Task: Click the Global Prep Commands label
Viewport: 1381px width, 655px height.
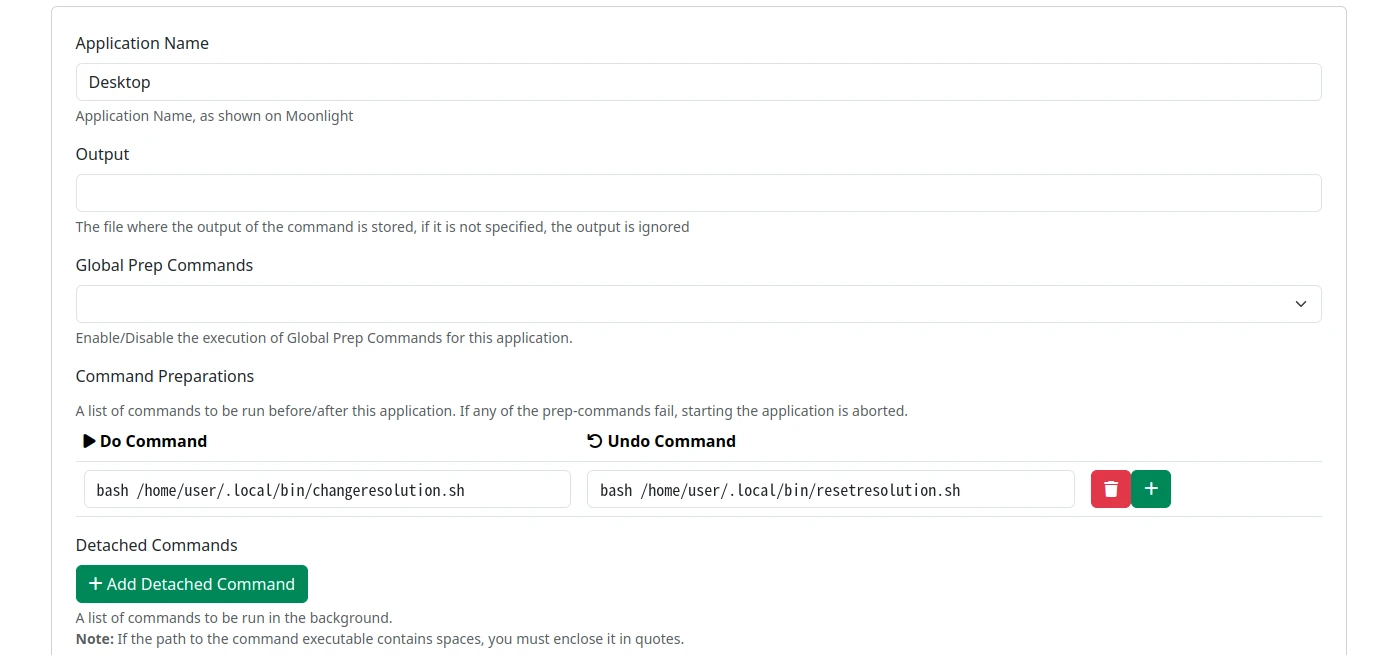Action: point(164,265)
